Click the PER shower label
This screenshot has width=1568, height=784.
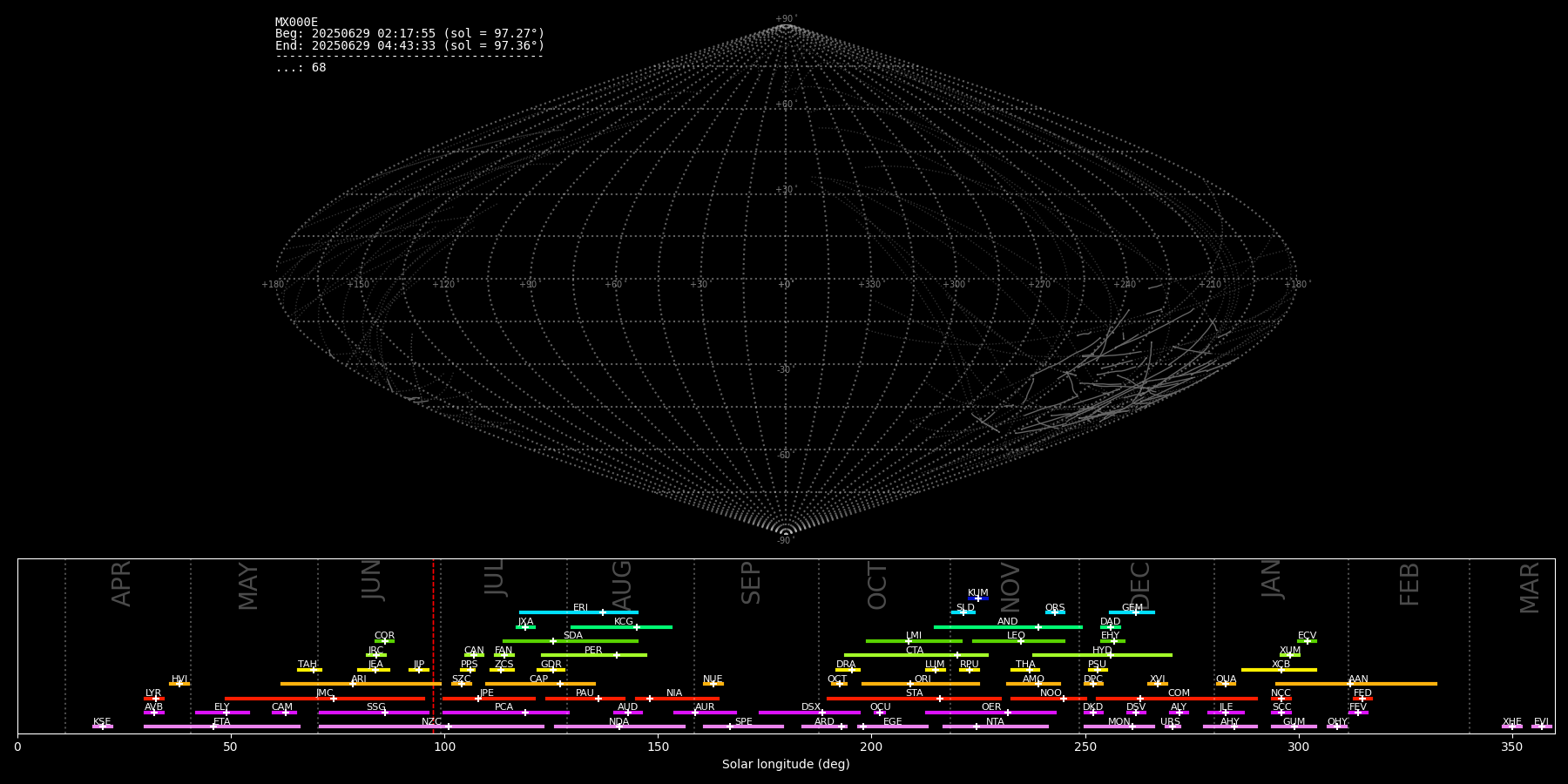tap(593, 650)
